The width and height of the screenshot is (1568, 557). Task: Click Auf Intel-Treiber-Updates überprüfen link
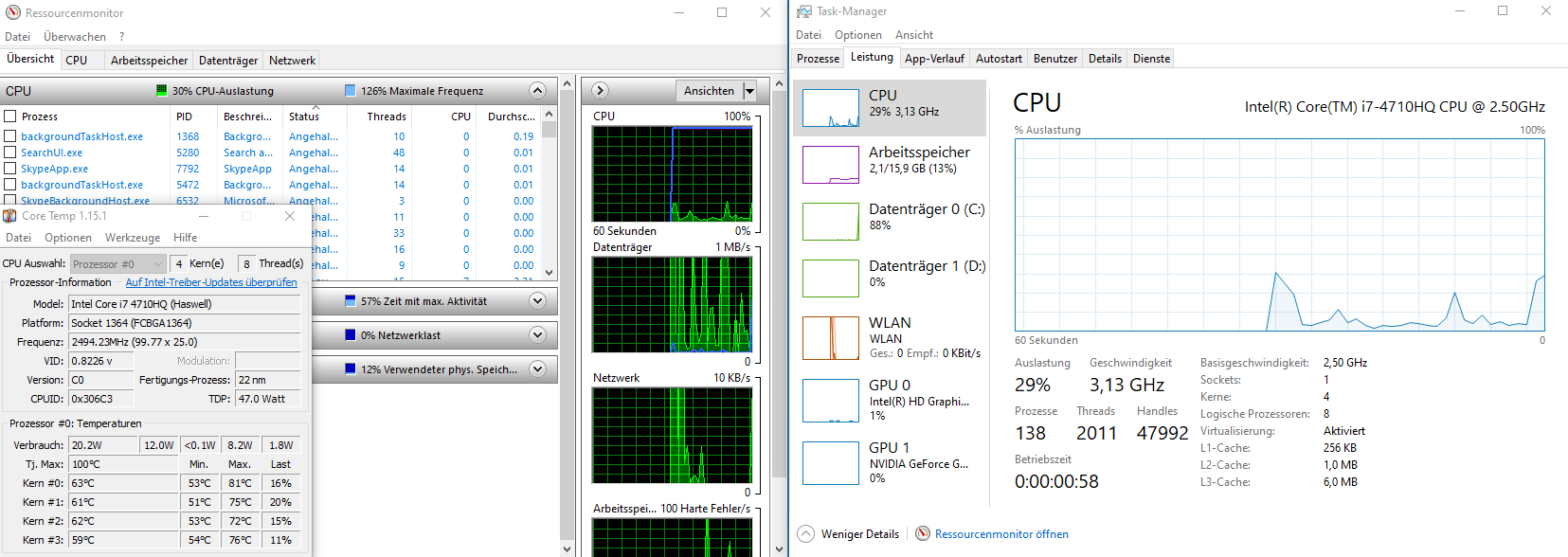[211, 282]
